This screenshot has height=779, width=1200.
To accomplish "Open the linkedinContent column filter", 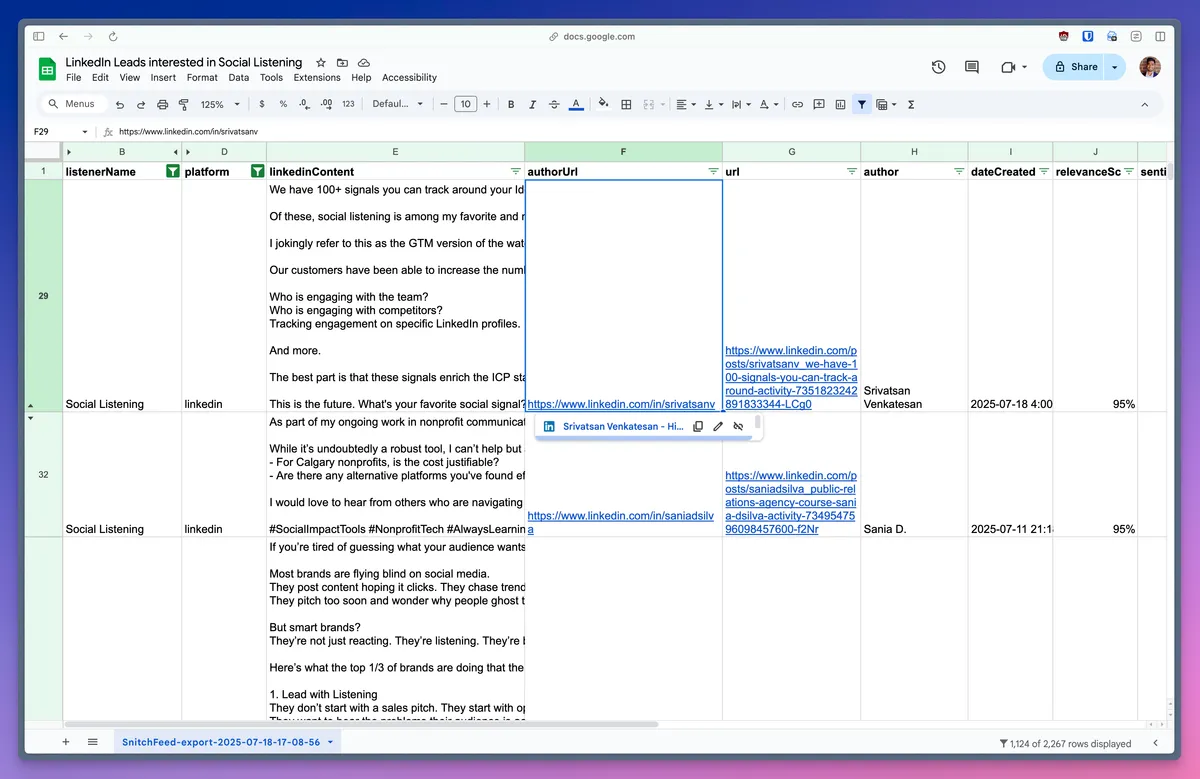I will 516,172.
